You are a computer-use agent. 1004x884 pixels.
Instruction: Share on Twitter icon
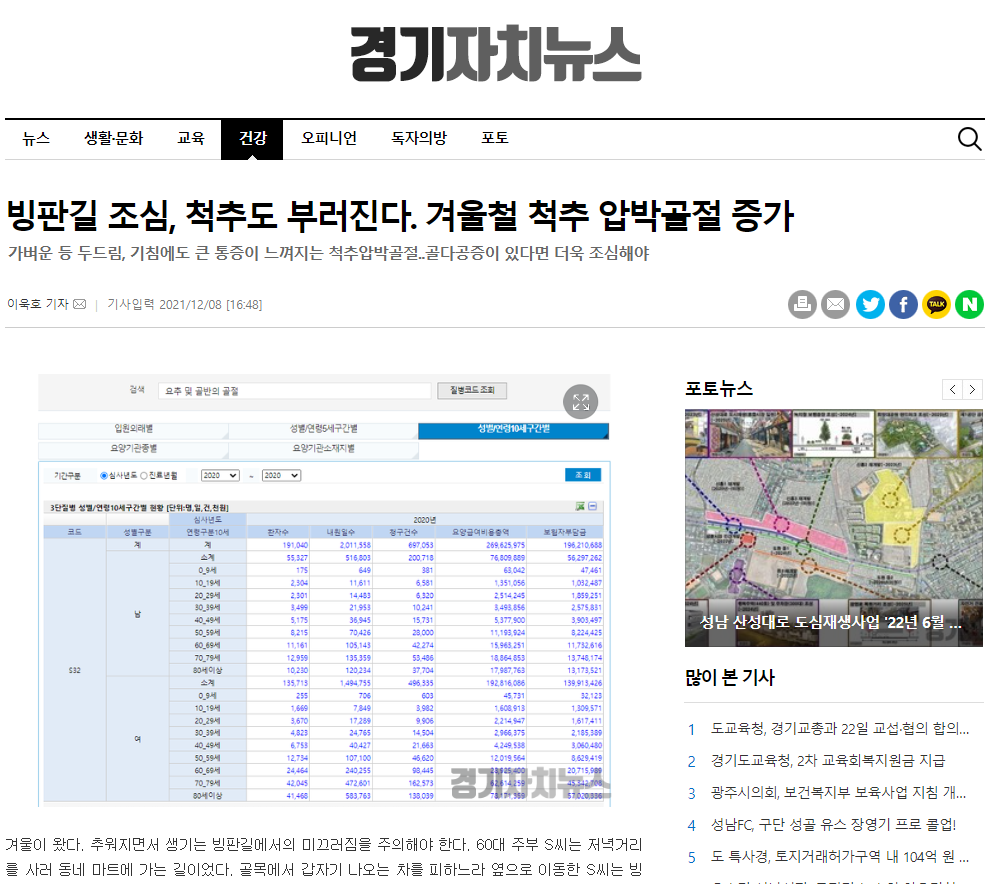click(x=870, y=304)
